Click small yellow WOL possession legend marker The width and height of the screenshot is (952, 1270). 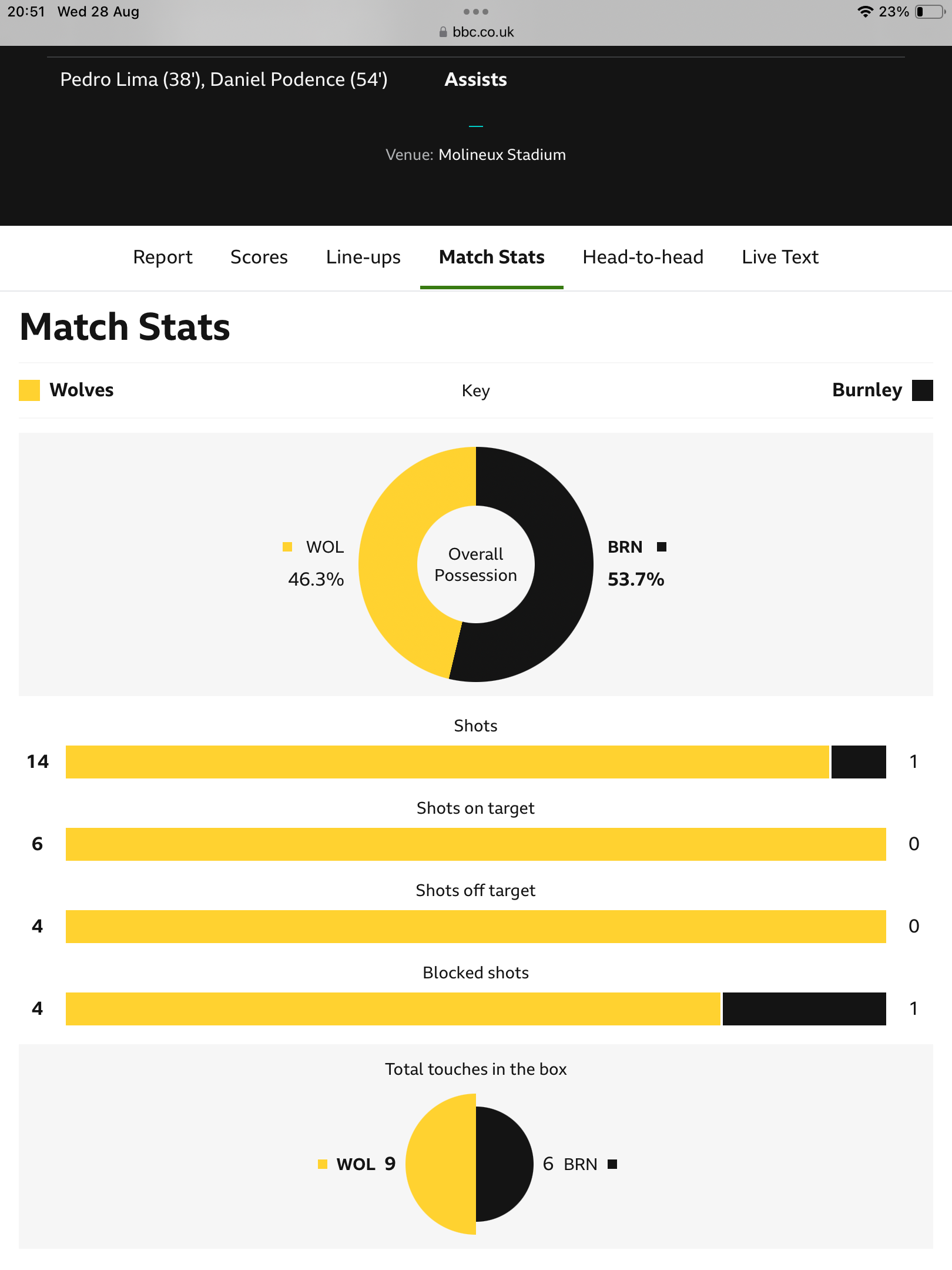287,547
